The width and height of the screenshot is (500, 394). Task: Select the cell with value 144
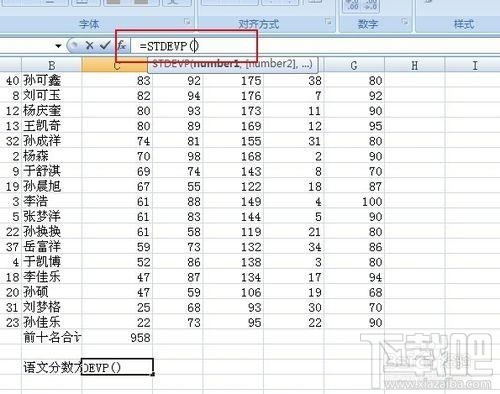(x=233, y=216)
